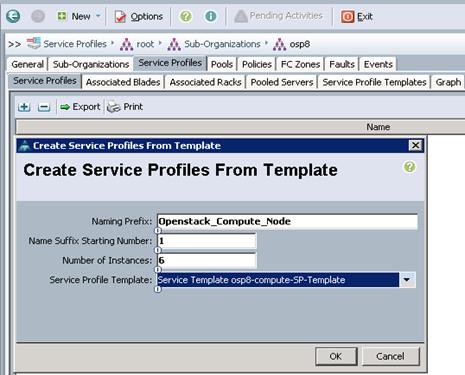Click the Service Profiles breadcrumb
Screen dimensions: 465x375
coord(75,44)
